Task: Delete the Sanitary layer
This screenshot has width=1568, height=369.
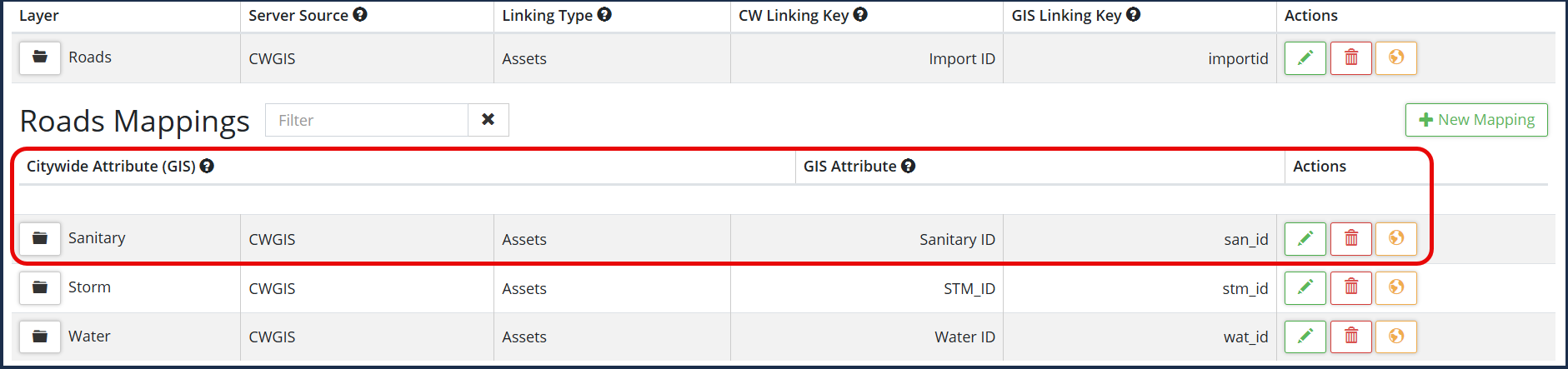Action: pyautogui.click(x=1350, y=238)
